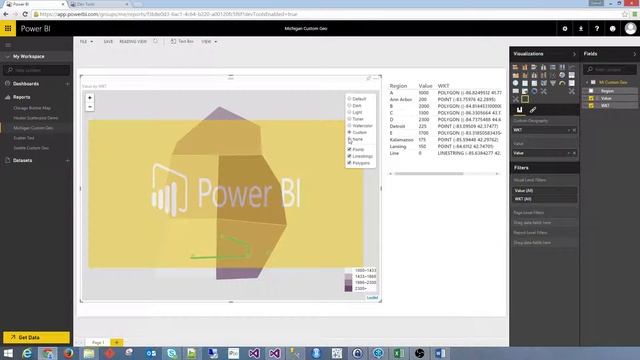Click the map zoom out minus button

pos(90,107)
